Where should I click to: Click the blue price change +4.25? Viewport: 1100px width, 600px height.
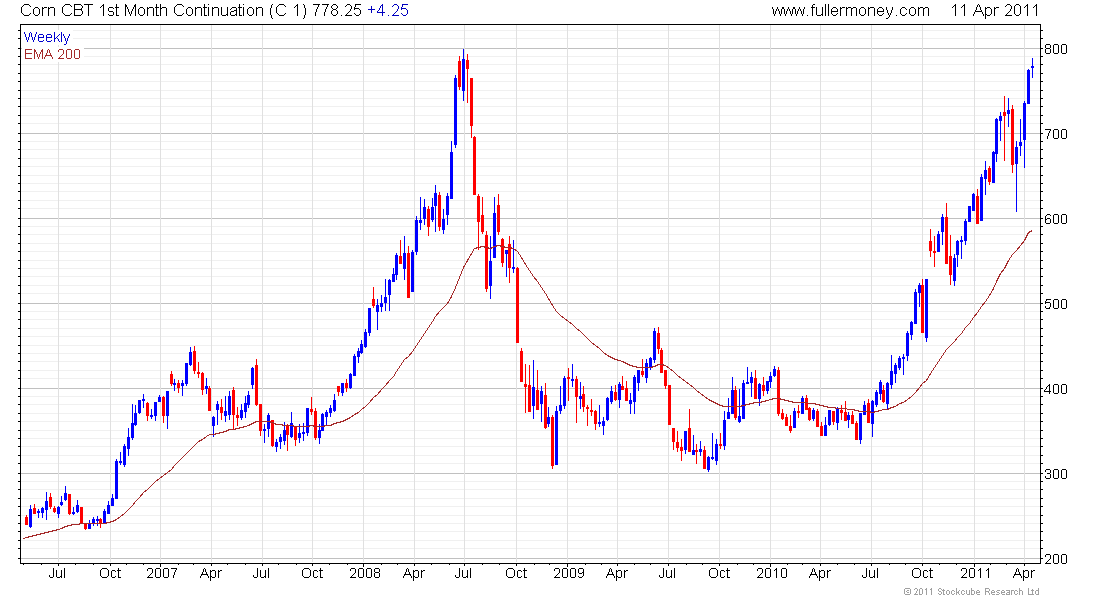388,11
